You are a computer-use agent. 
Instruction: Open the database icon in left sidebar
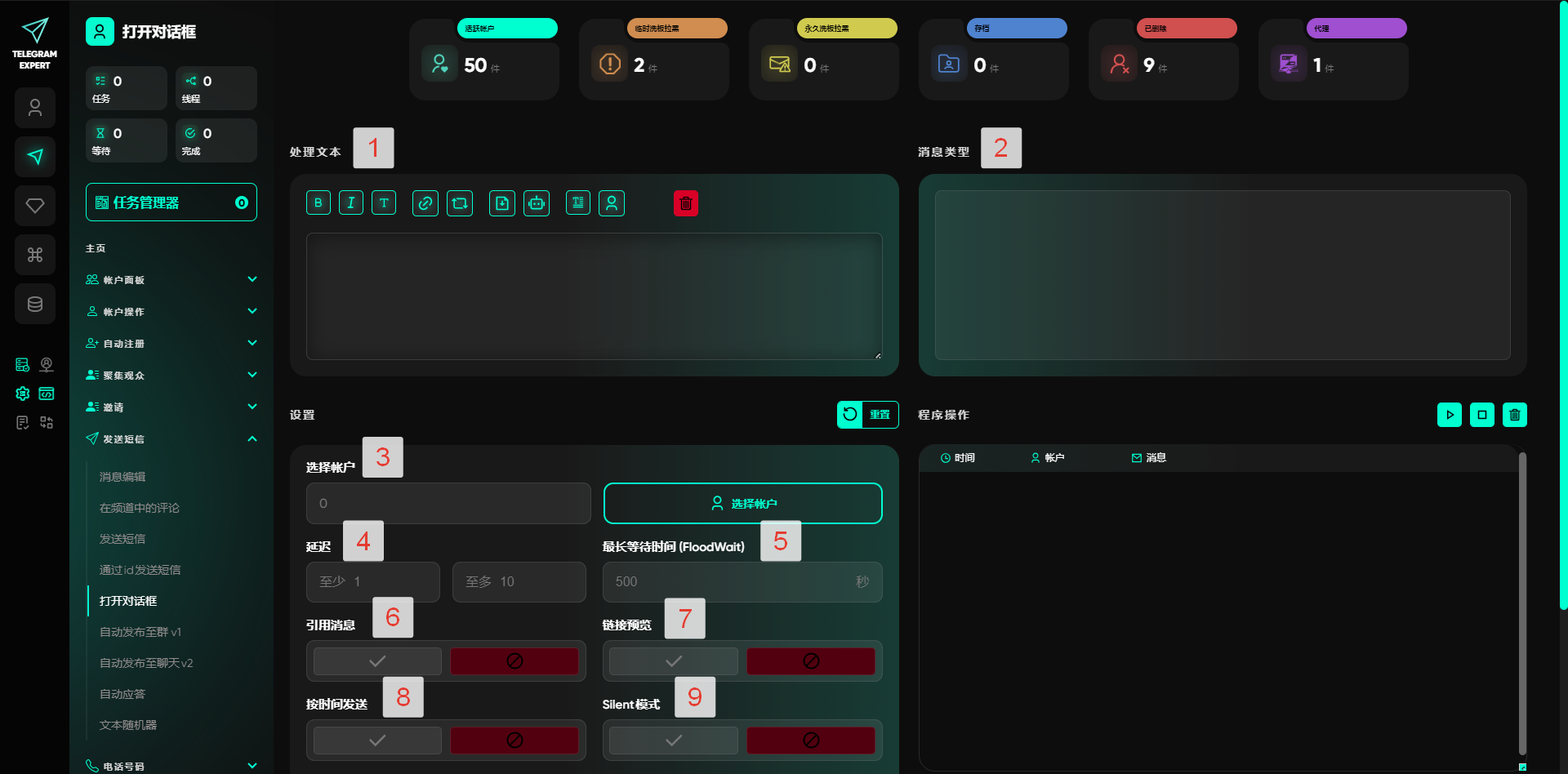pos(35,304)
